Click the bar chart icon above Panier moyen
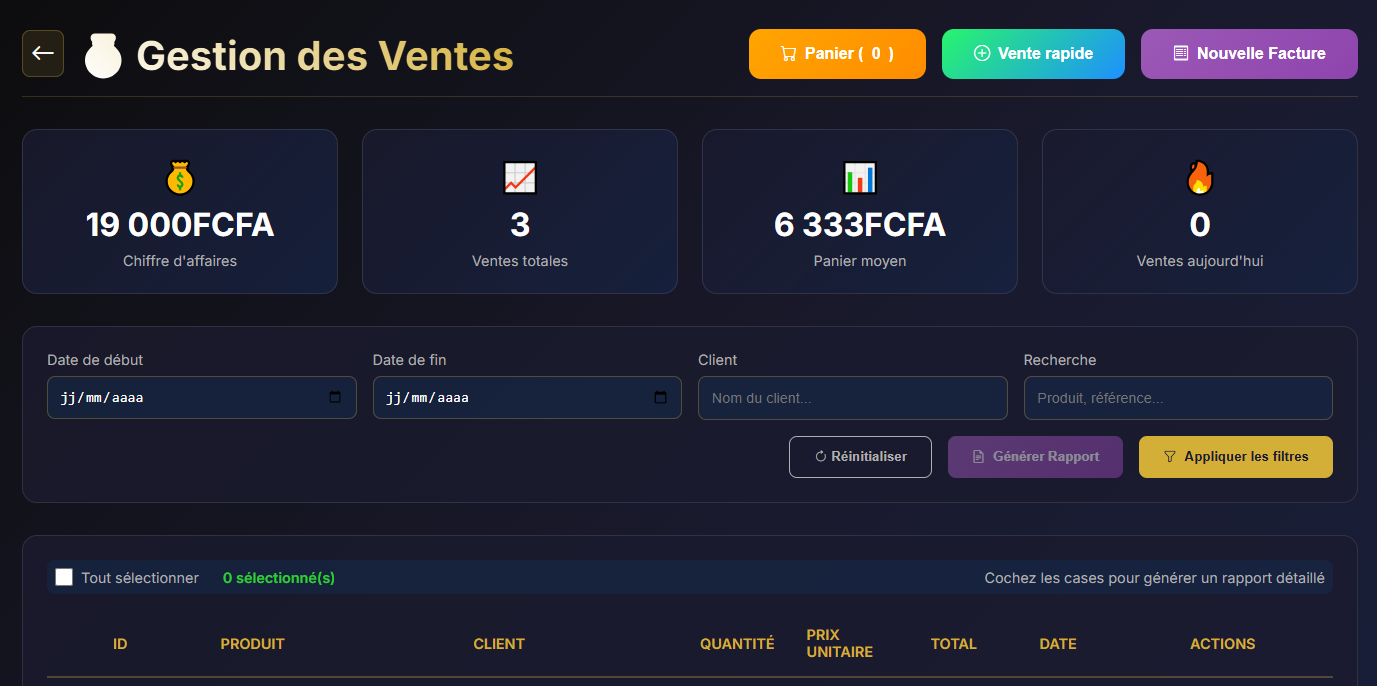 (860, 178)
